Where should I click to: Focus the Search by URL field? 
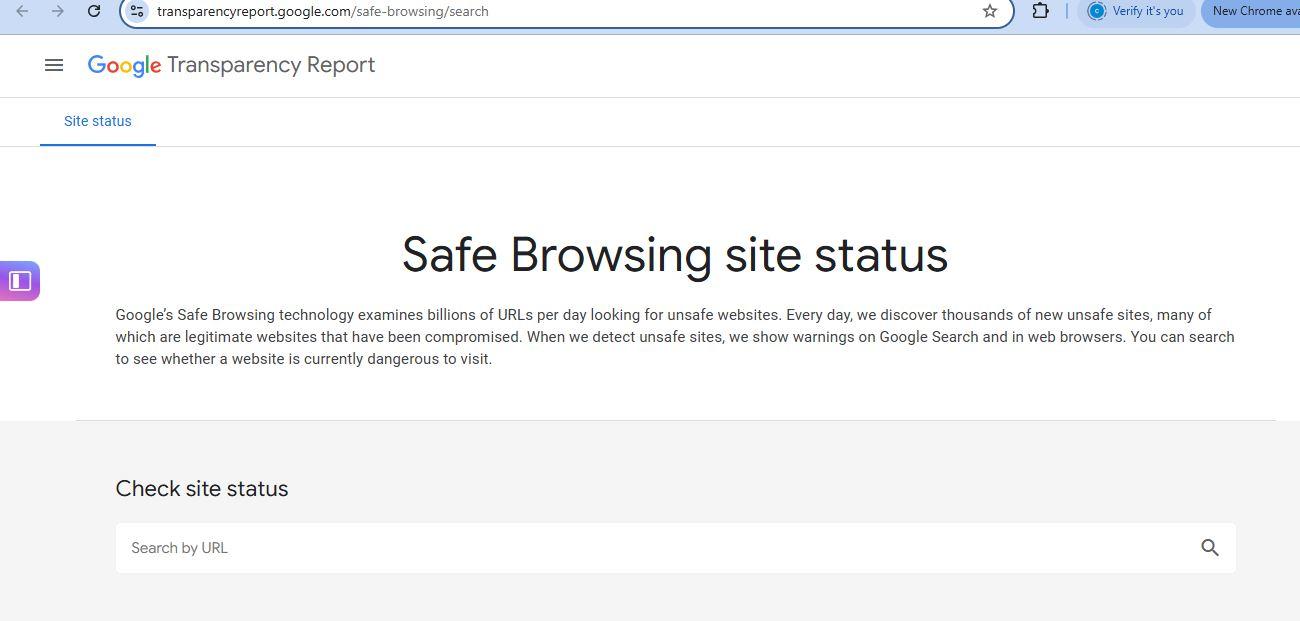point(650,548)
